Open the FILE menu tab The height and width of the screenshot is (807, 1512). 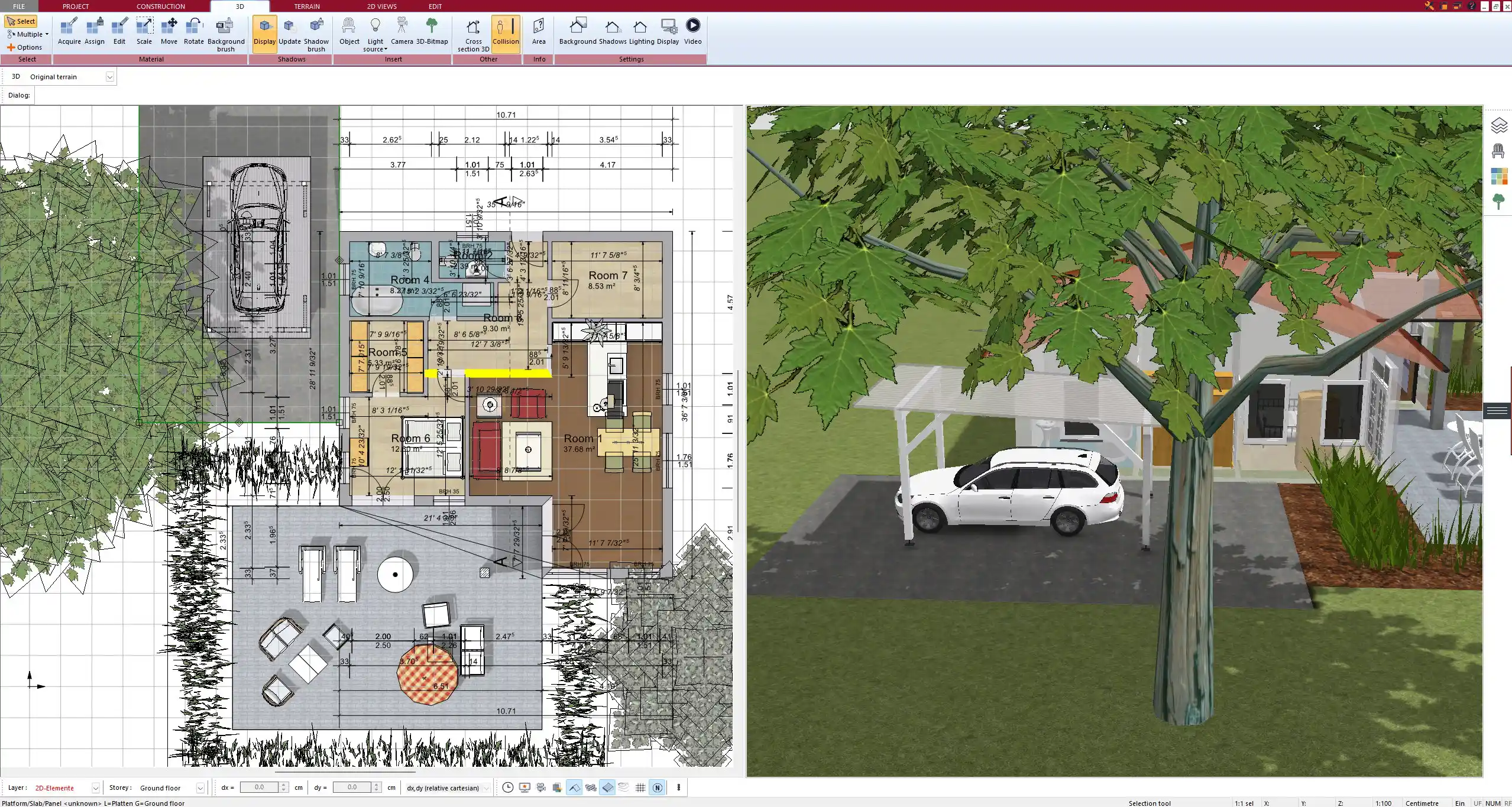[19, 6]
